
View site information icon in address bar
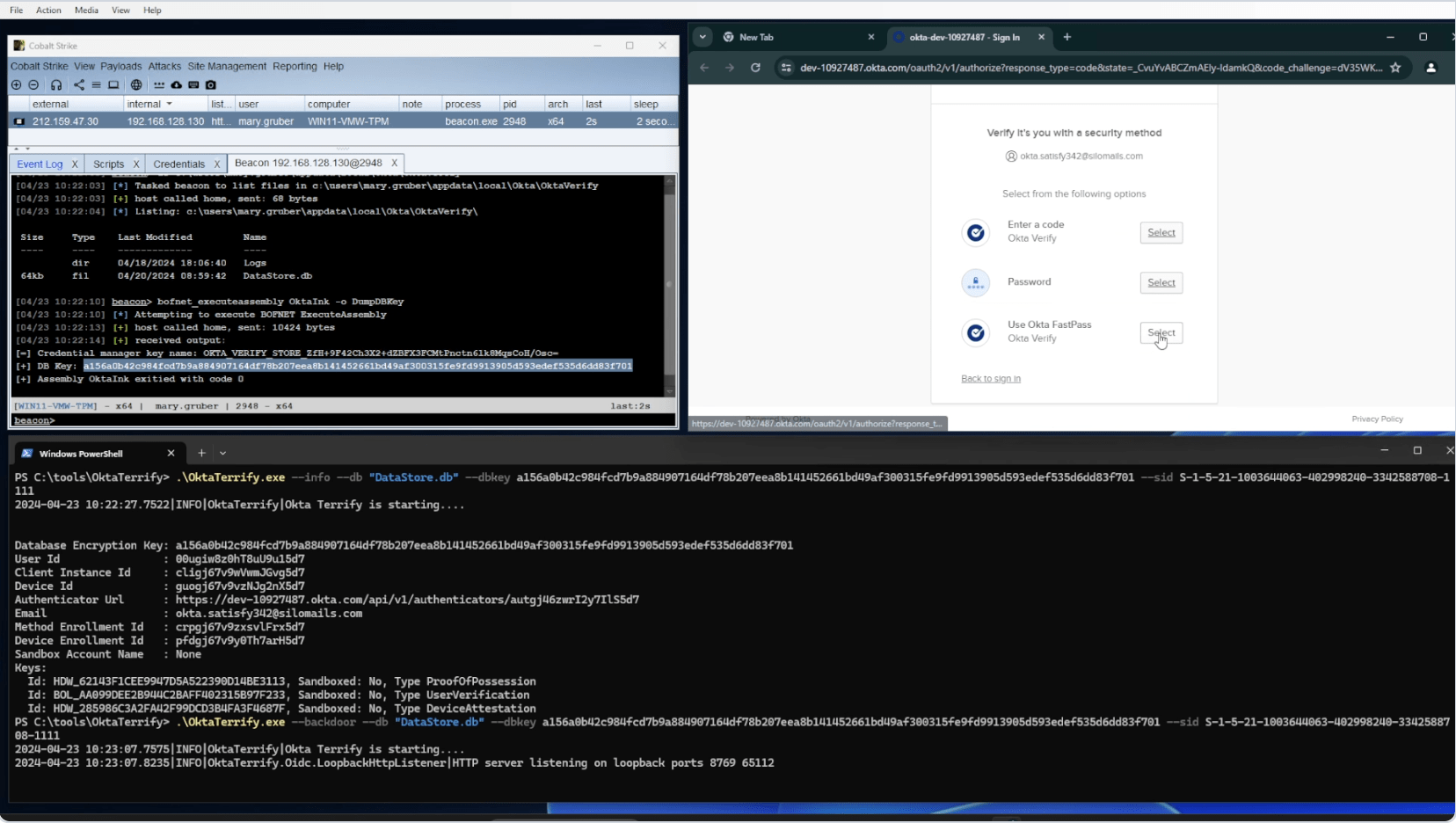[x=786, y=68]
